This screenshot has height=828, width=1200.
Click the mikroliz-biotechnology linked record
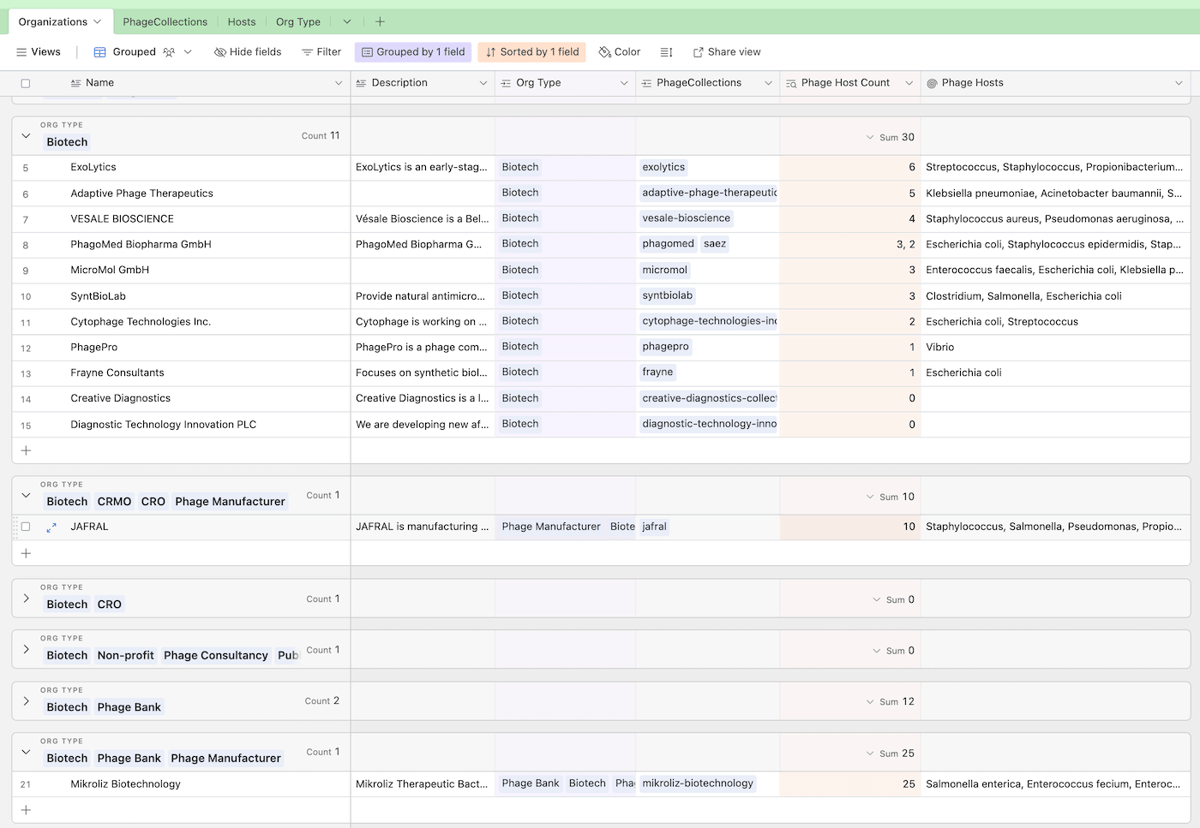698,784
